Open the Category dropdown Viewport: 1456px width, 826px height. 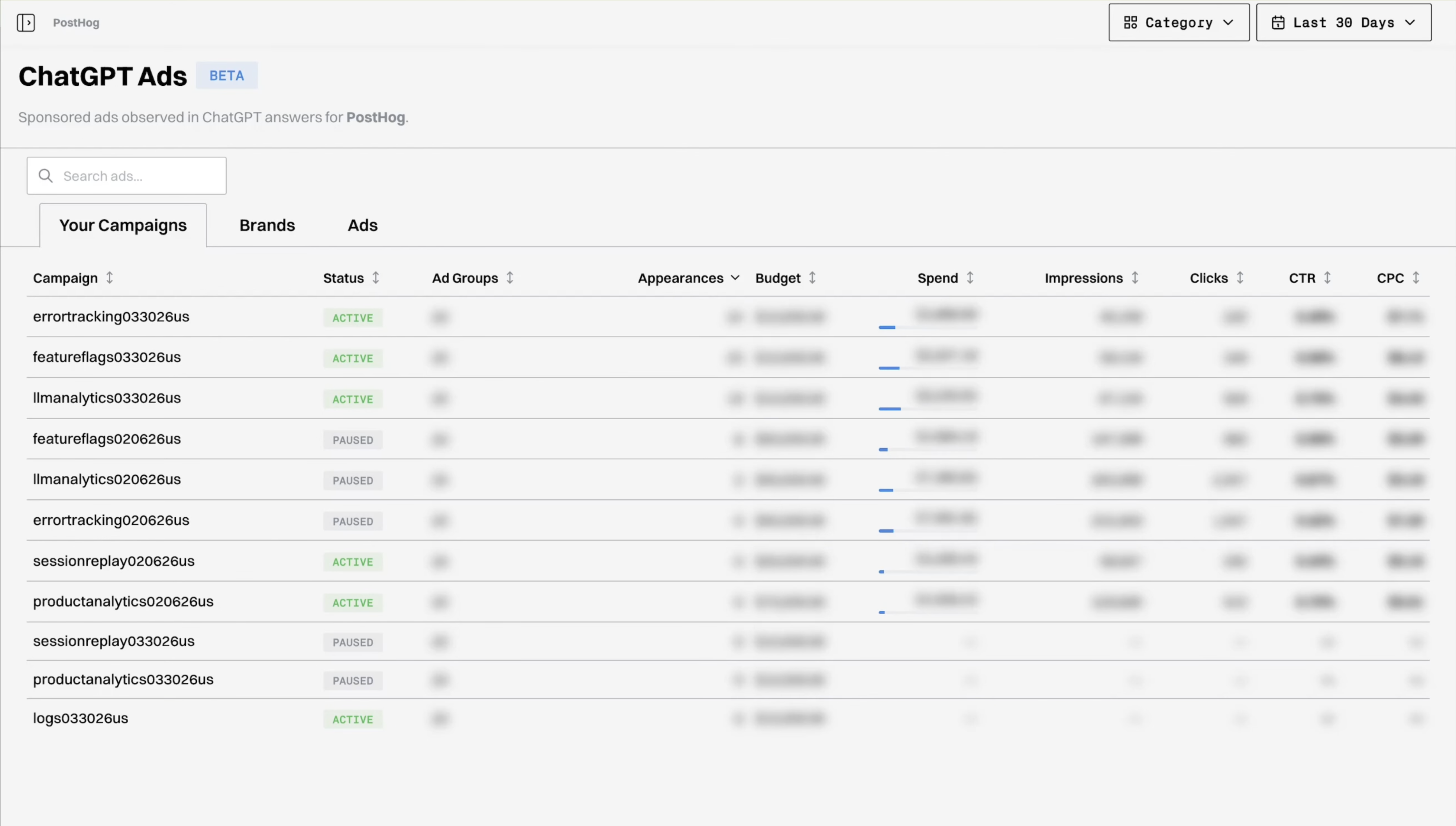(1178, 23)
